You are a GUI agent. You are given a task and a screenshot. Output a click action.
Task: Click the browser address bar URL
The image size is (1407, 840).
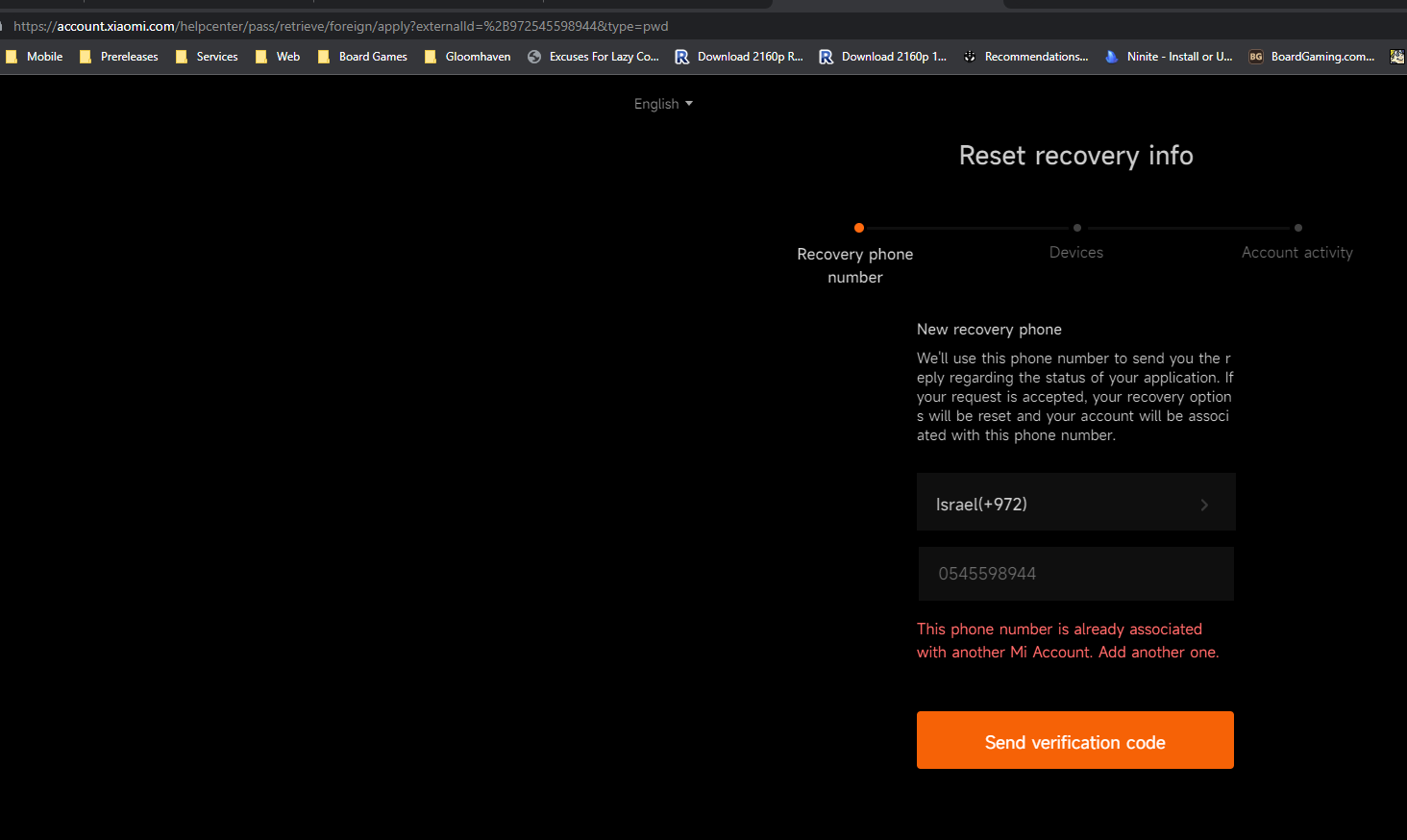point(340,26)
